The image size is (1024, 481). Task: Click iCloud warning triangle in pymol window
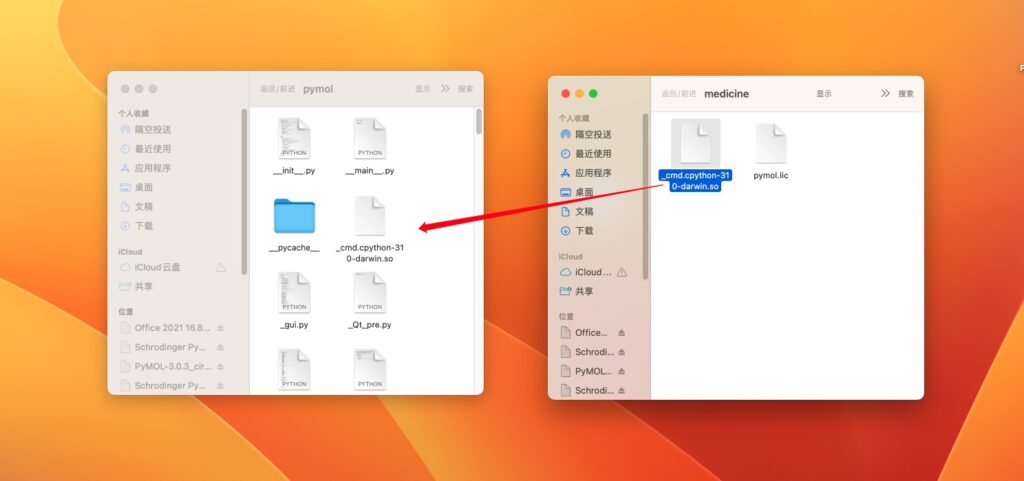pos(221,267)
